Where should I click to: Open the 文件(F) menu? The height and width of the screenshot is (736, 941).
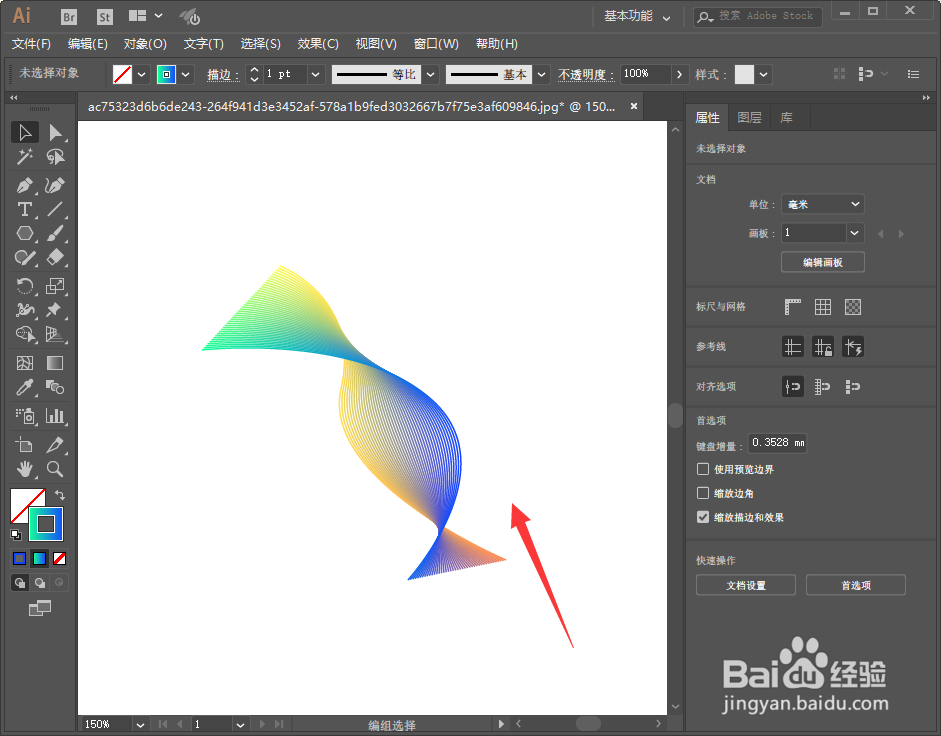pos(31,44)
